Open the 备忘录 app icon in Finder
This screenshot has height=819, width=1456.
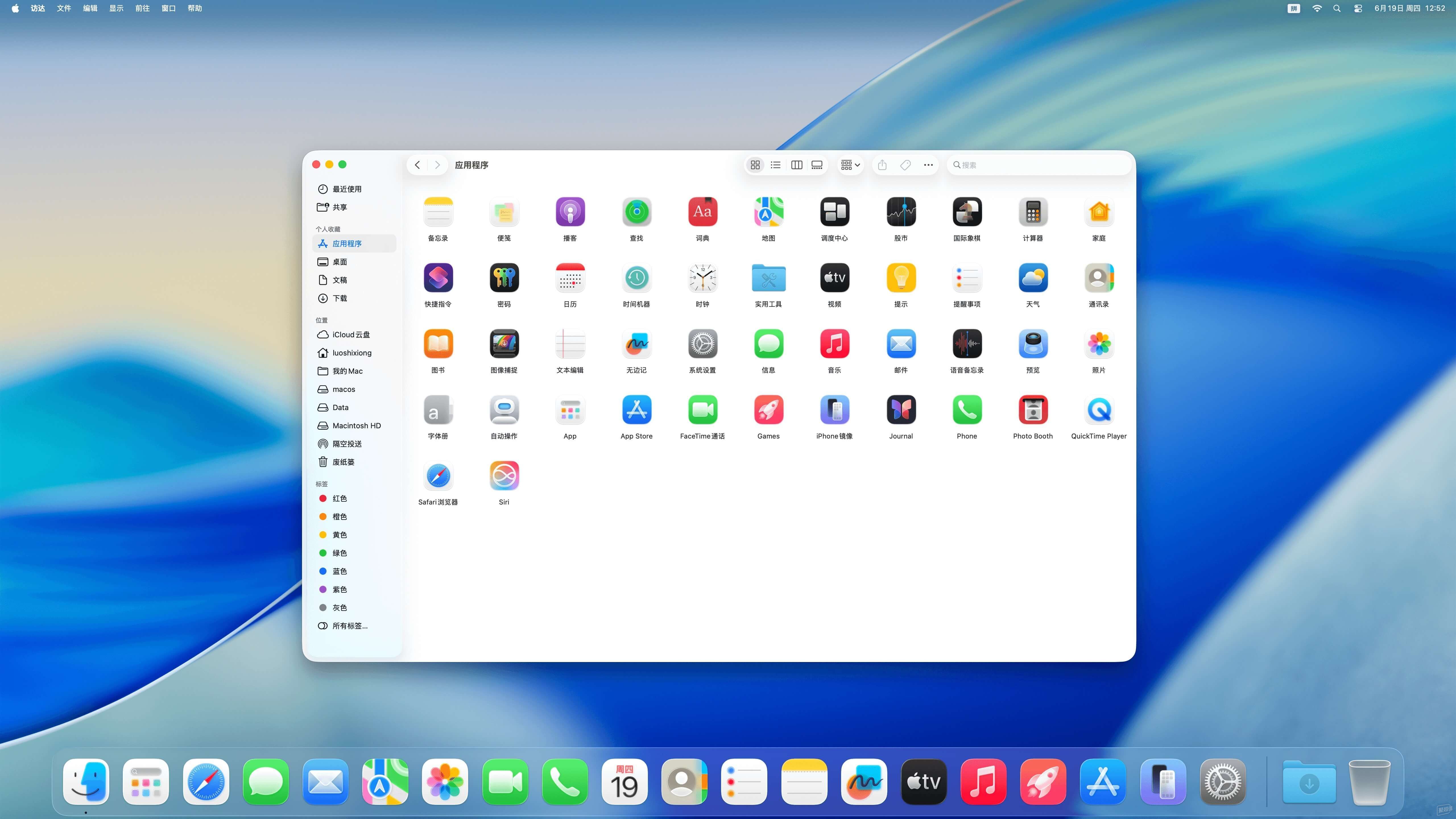coord(438,212)
